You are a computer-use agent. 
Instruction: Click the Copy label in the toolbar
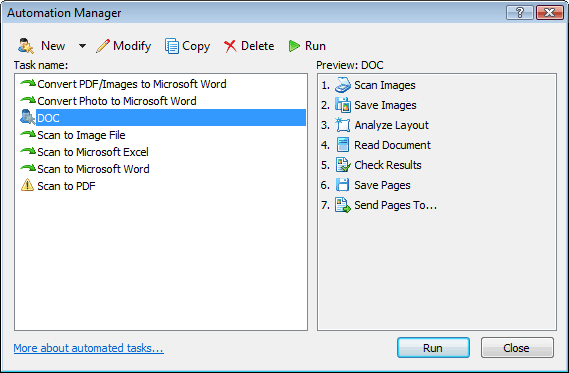pos(196,46)
